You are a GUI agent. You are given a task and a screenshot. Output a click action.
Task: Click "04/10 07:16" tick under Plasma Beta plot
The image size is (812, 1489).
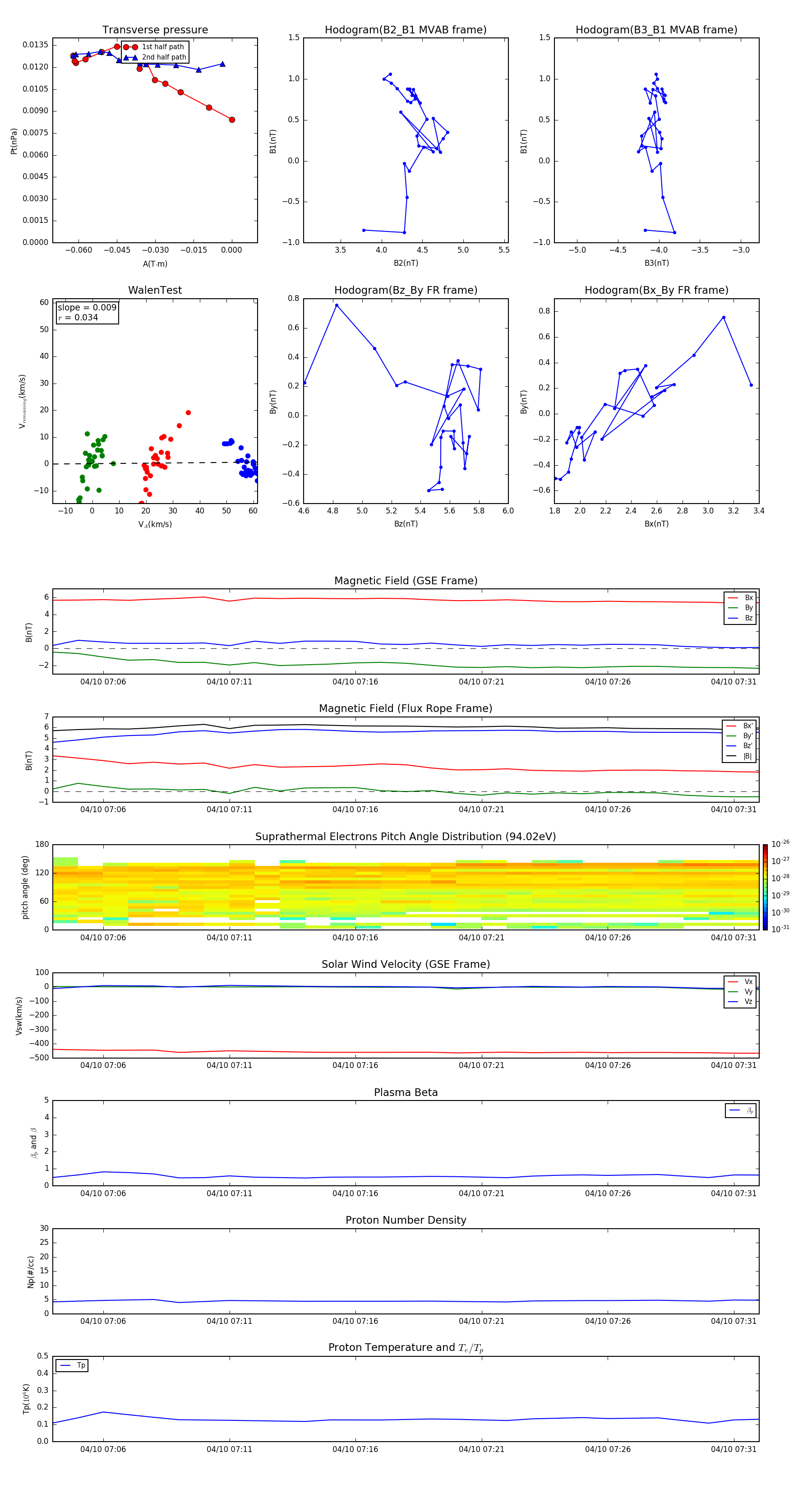click(x=355, y=1193)
